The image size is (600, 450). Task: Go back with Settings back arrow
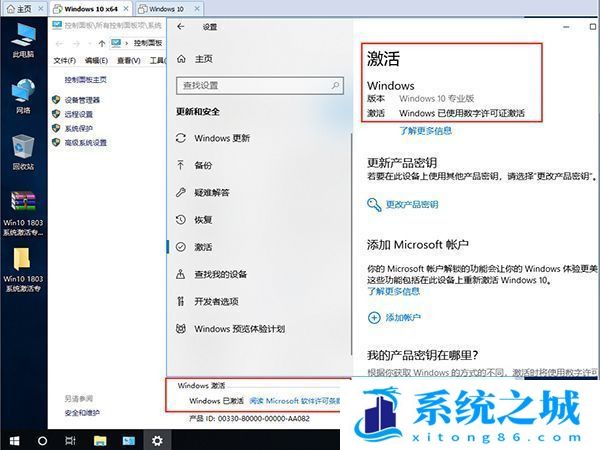[x=181, y=26]
